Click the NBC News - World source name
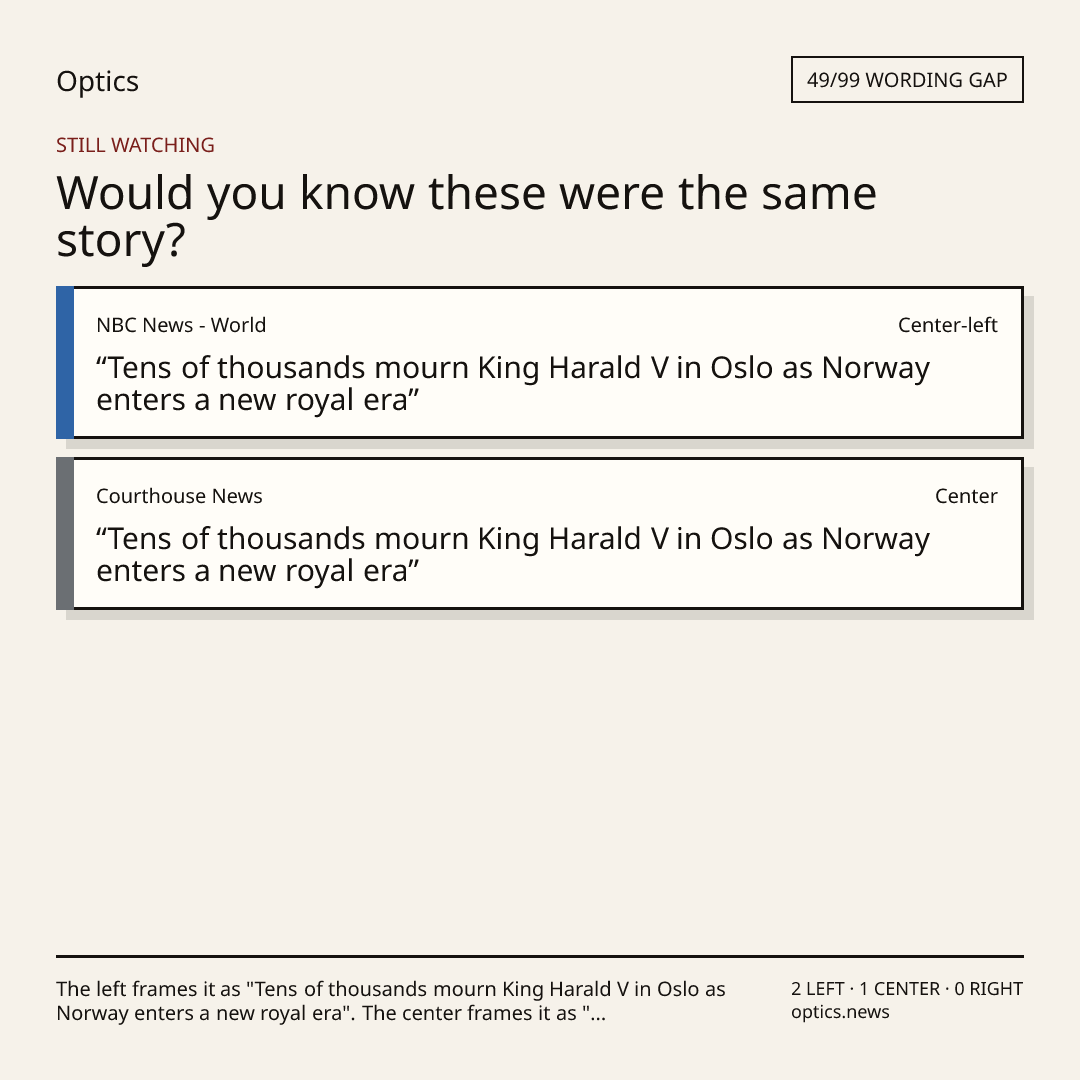Image resolution: width=1080 pixels, height=1080 pixels. coord(181,325)
